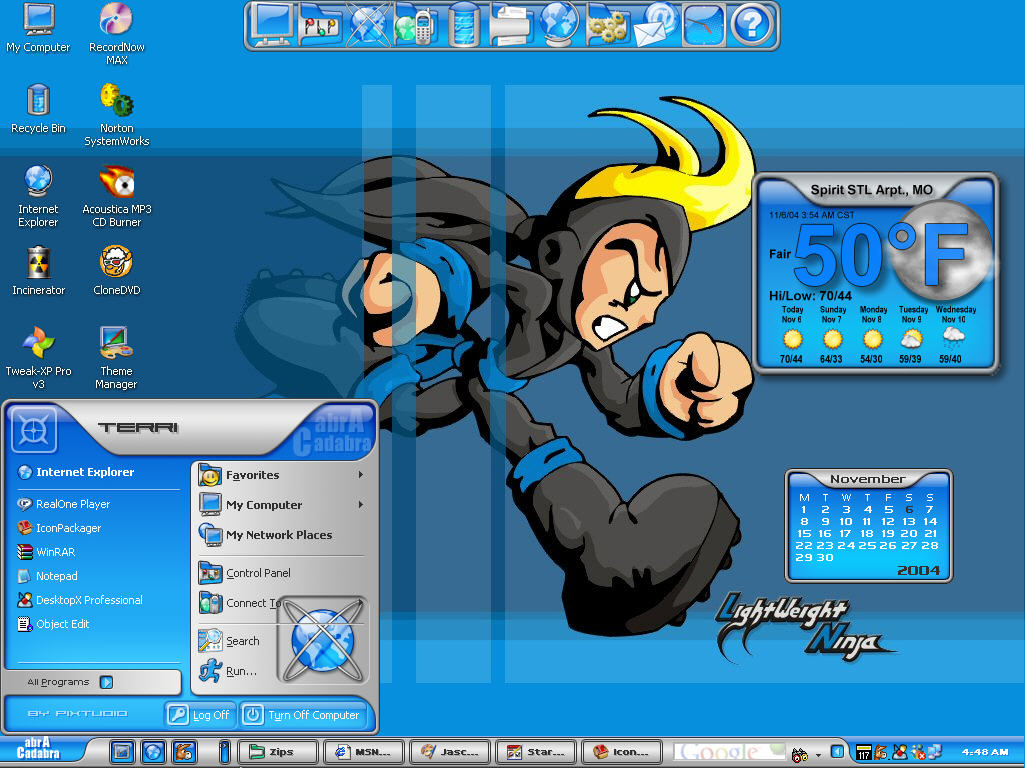Select the CloneDVD desktop icon
1025x768 pixels.
click(x=116, y=271)
